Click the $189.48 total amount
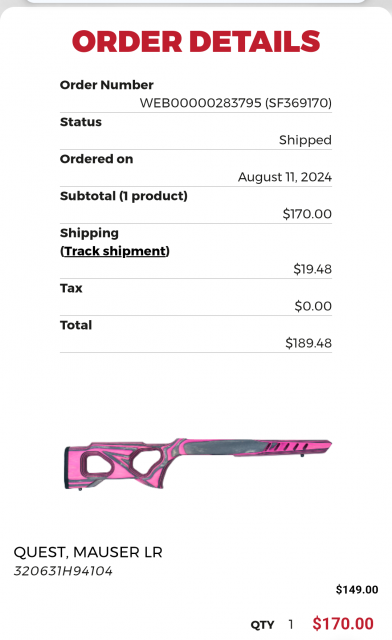The height and width of the screenshot is (640, 392). pos(308,343)
